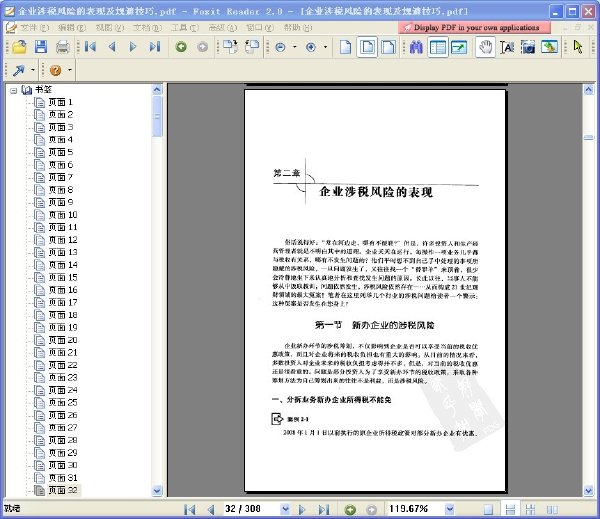Open the Tools menu
Image resolution: width=600 pixels, height=519 pixels.
coord(185,28)
